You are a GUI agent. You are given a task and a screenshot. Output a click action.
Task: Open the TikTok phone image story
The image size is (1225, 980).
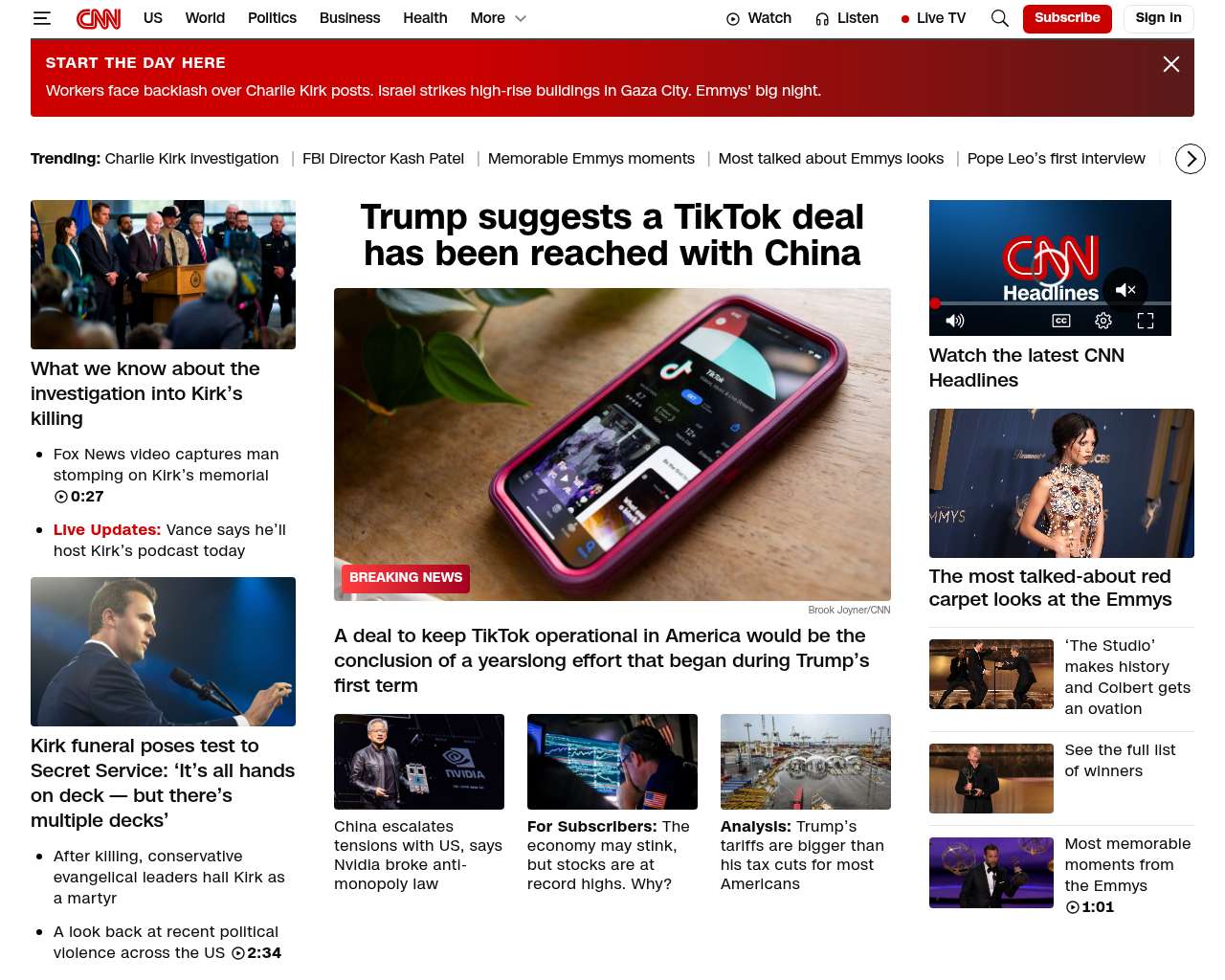pos(612,444)
